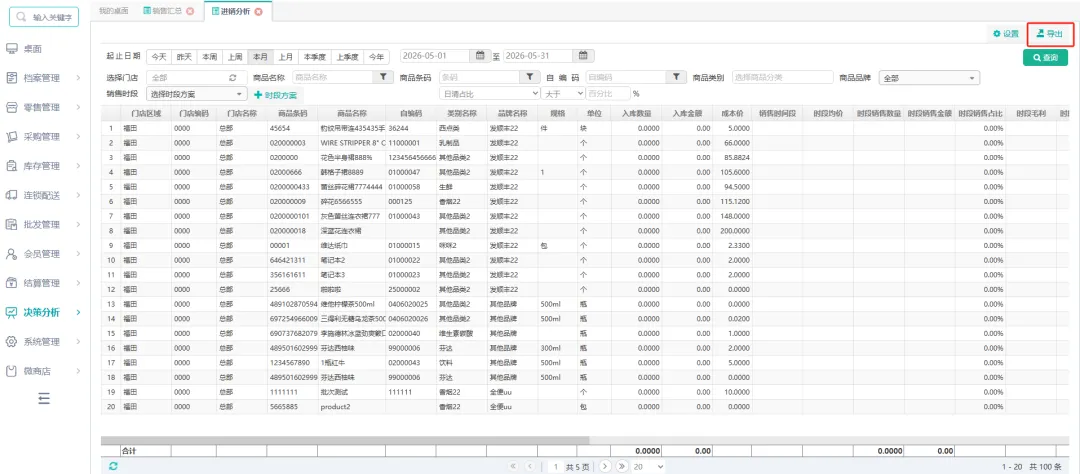Open the 选择时段方案 dropdown

pyautogui.click(x=196, y=93)
